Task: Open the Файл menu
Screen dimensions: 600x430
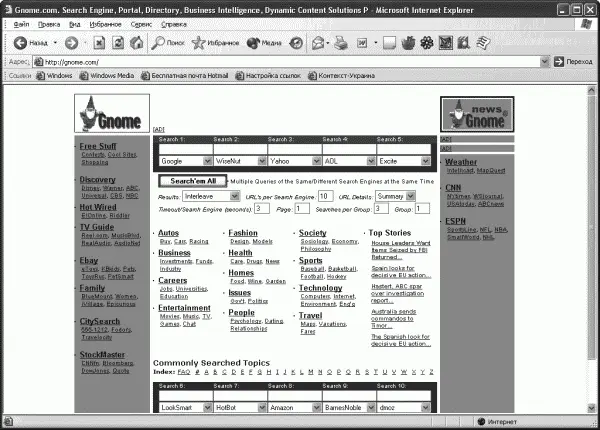Action: click(21, 24)
